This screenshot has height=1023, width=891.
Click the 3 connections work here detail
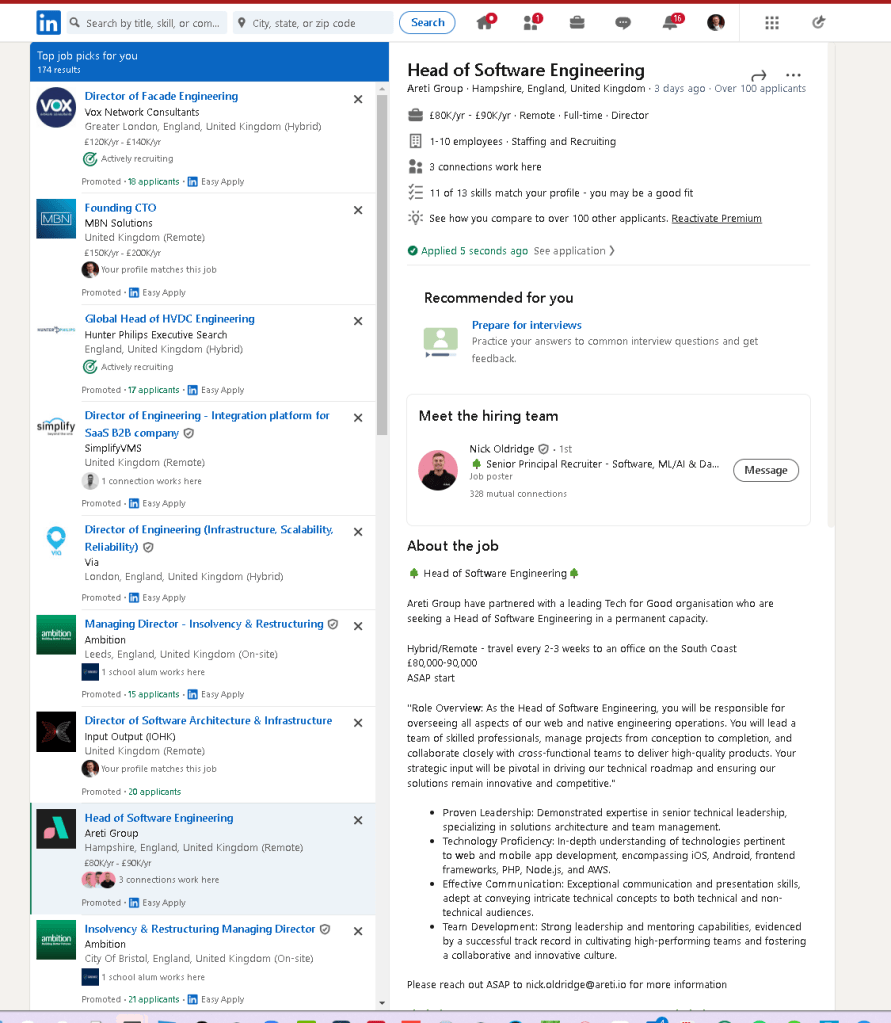click(x=485, y=167)
